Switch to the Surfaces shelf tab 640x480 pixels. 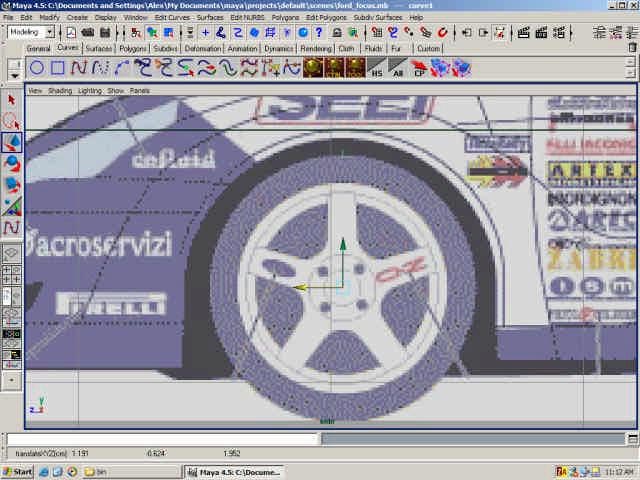99,48
